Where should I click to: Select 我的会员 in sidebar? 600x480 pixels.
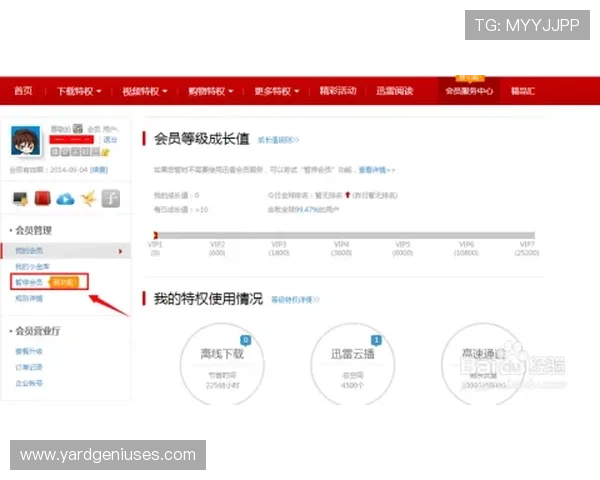point(29,251)
